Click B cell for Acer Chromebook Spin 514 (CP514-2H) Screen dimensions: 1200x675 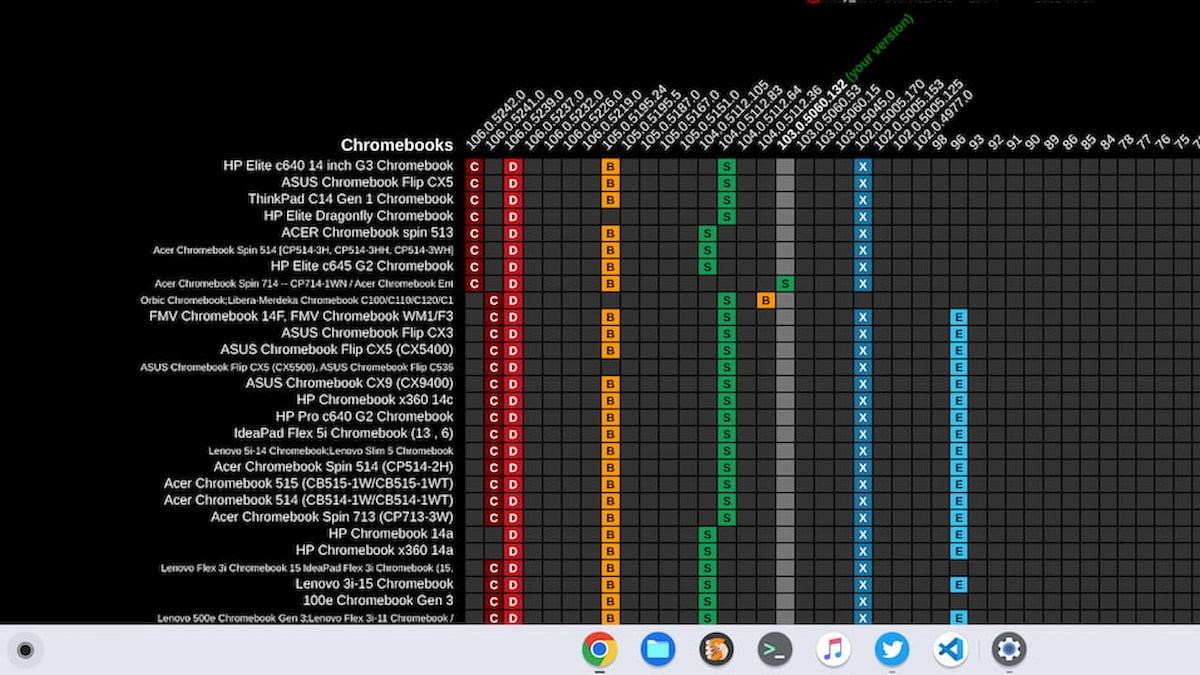[610, 467]
